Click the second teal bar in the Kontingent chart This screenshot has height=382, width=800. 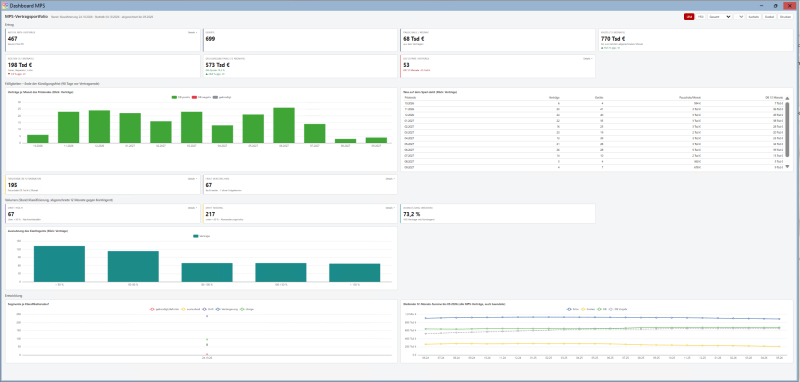pos(133,266)
